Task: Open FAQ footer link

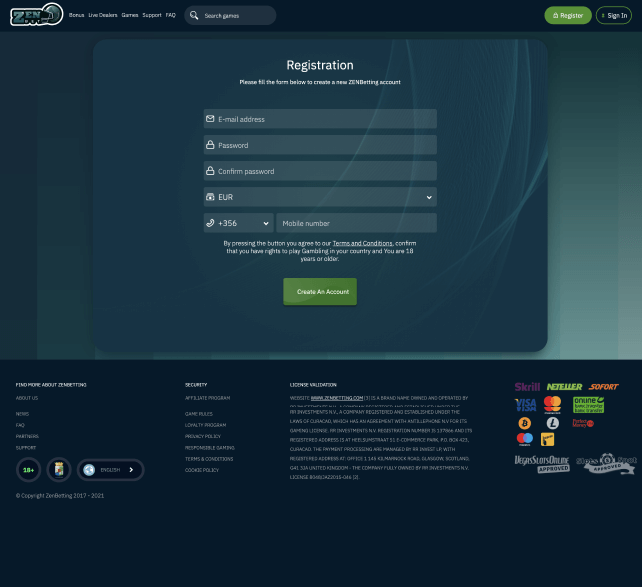Action: [x=20, y=425]
